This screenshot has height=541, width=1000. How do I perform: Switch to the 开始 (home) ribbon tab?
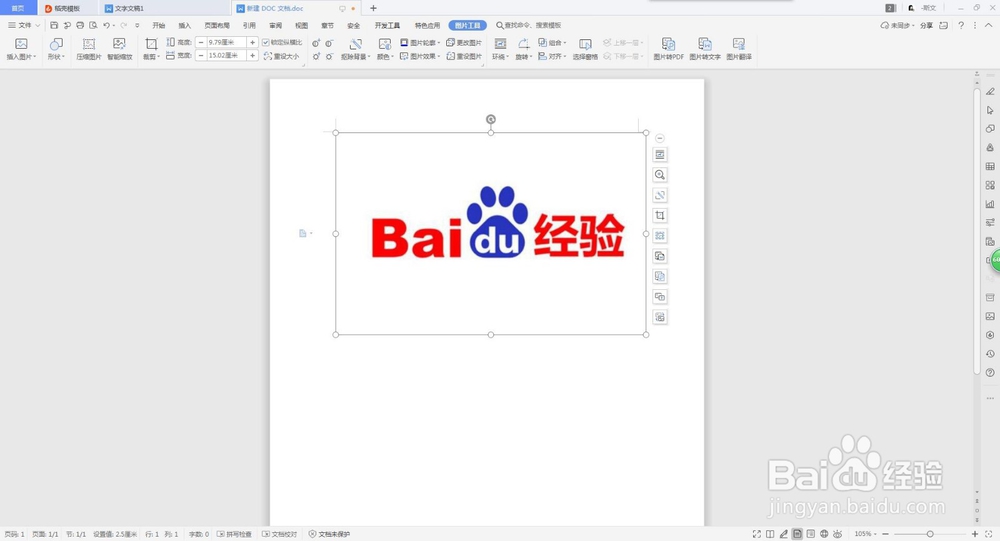point(159,26)
